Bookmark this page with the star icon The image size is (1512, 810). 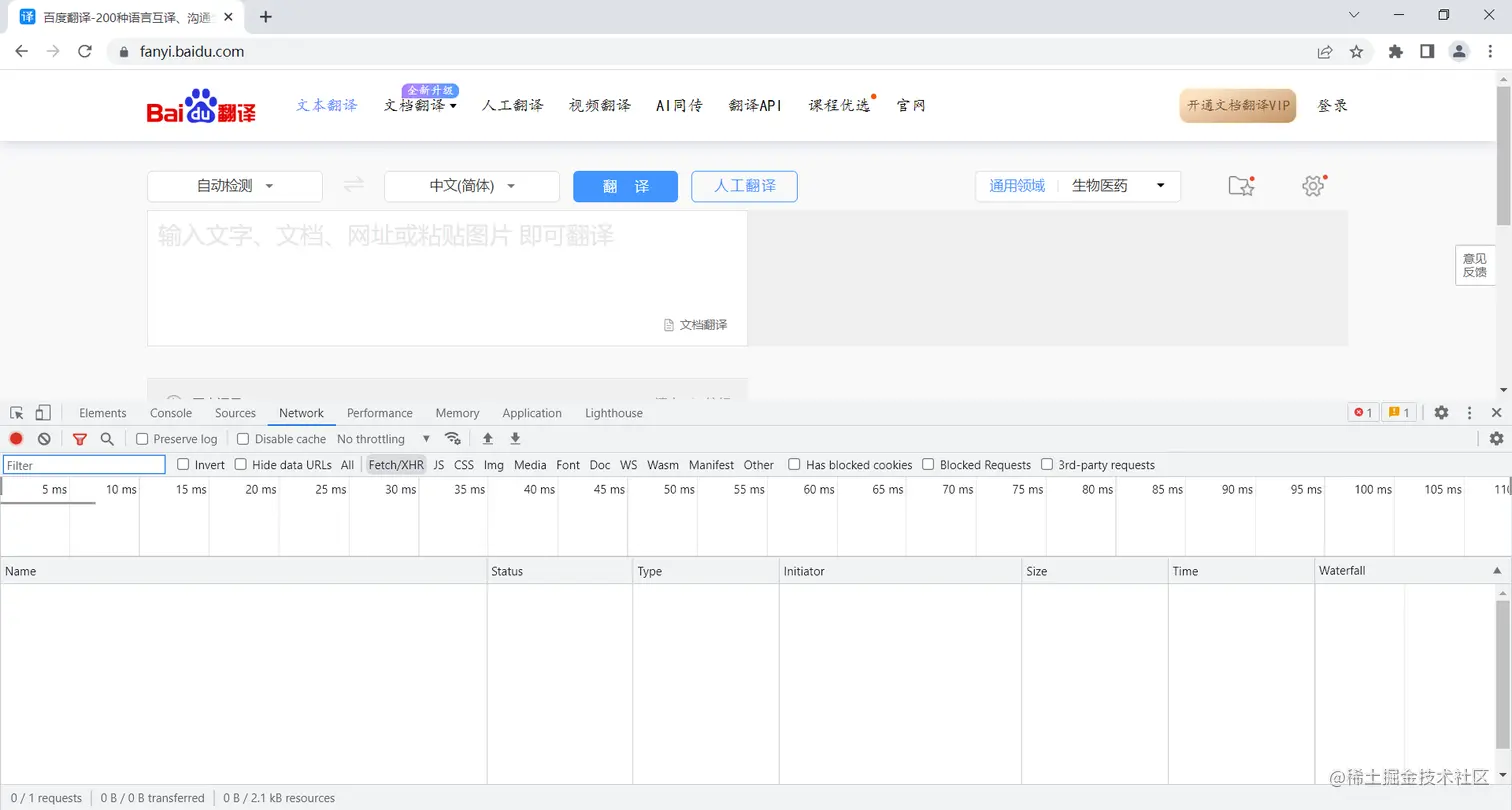pyautogui.click(x=1356, y=52)
